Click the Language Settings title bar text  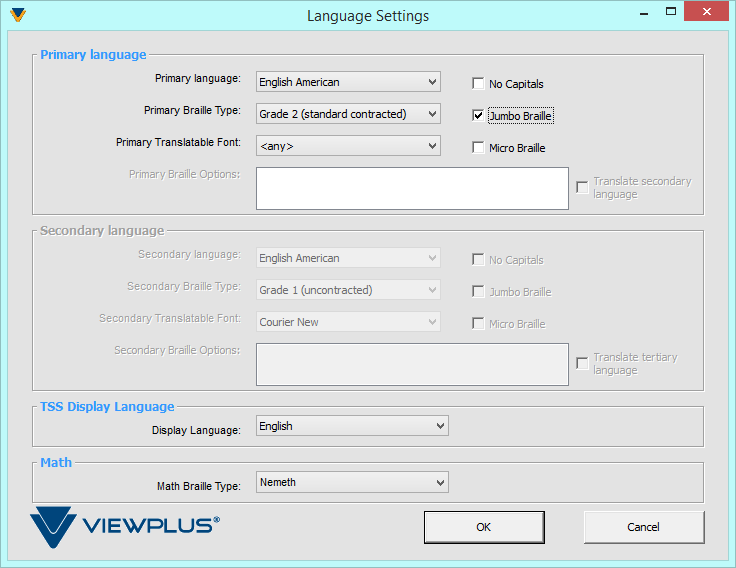point(368,16)
